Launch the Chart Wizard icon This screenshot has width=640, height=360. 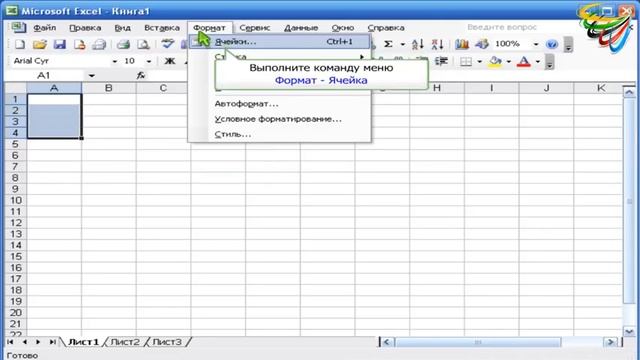point(462,44)
